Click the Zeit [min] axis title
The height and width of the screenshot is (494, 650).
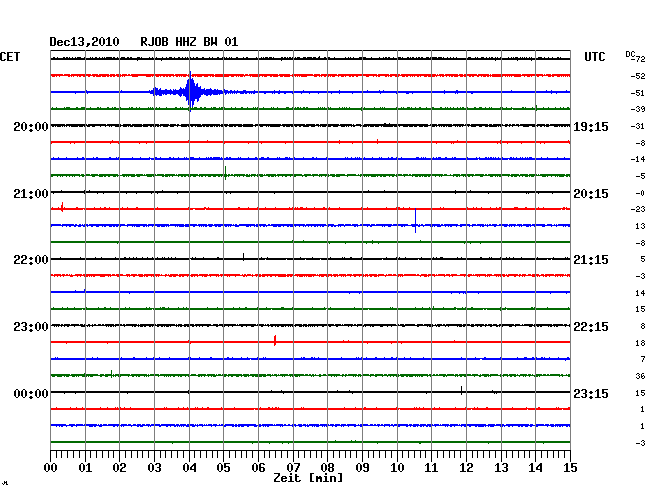[x=308, y=478]
